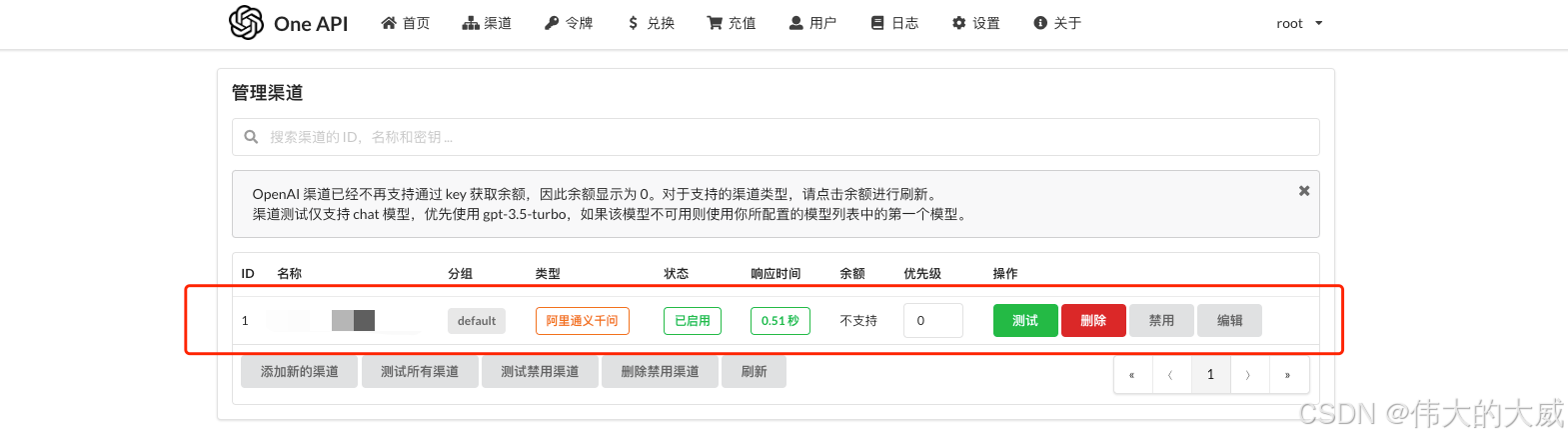Select page 1 in pagination
Viewport: 1568px width, 441px height.
pyautogui.click(x=1210, y=375)
